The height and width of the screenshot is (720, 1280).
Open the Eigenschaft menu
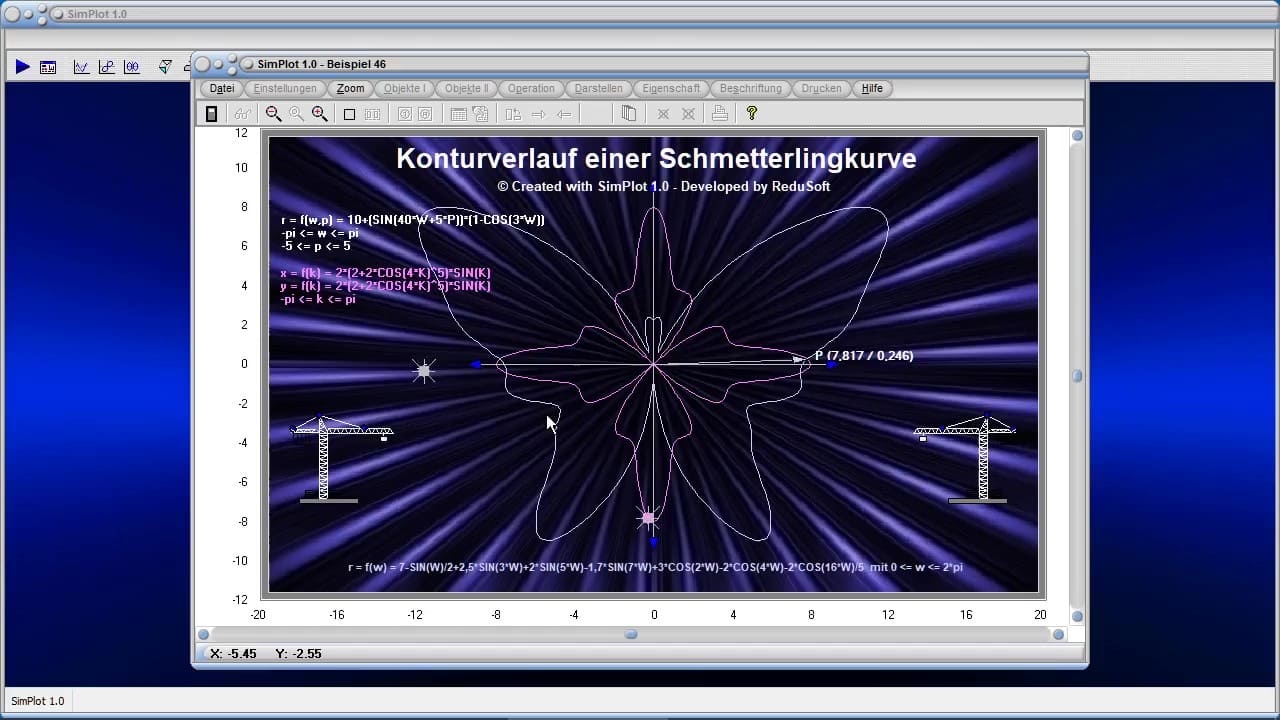point(671,88)
